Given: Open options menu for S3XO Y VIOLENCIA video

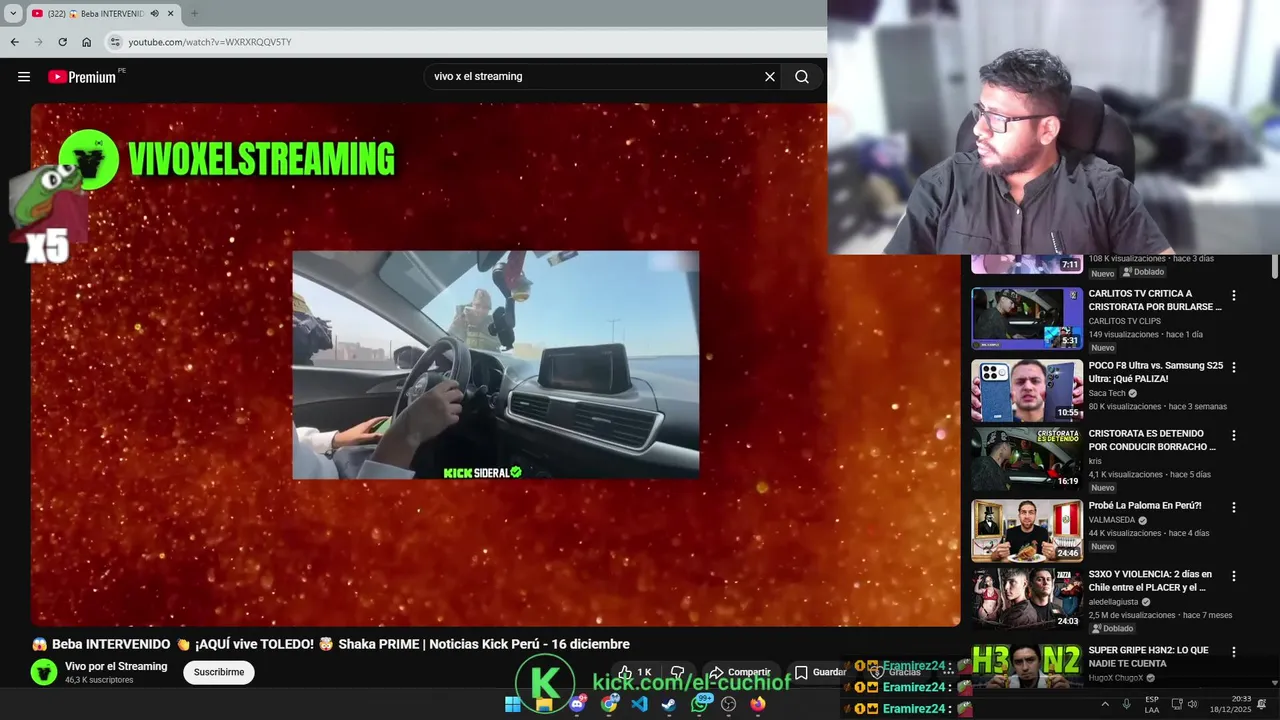Looking at the screenshot, I should click(1234, 575).
